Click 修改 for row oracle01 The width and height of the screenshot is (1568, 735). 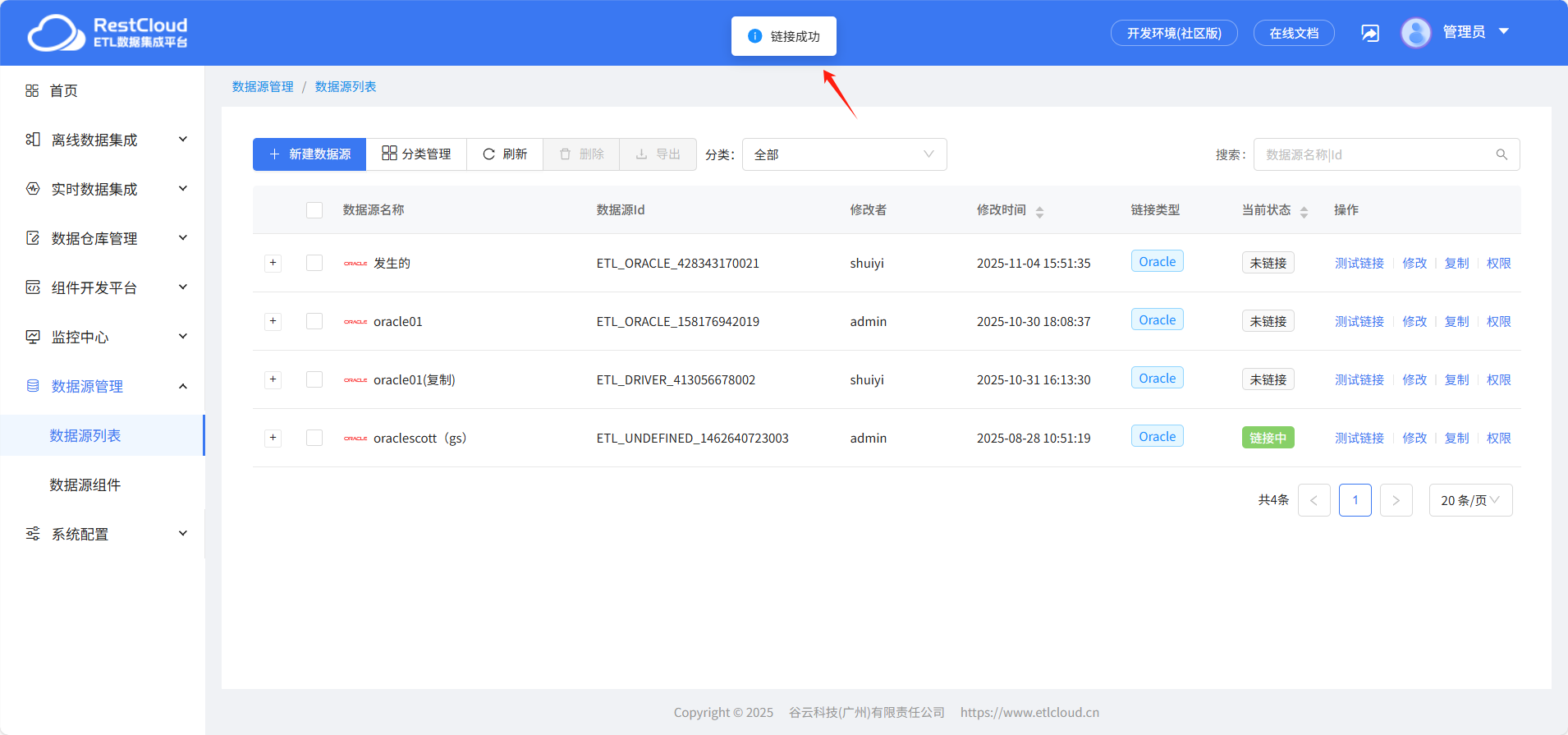click(x=1414, y=321)
